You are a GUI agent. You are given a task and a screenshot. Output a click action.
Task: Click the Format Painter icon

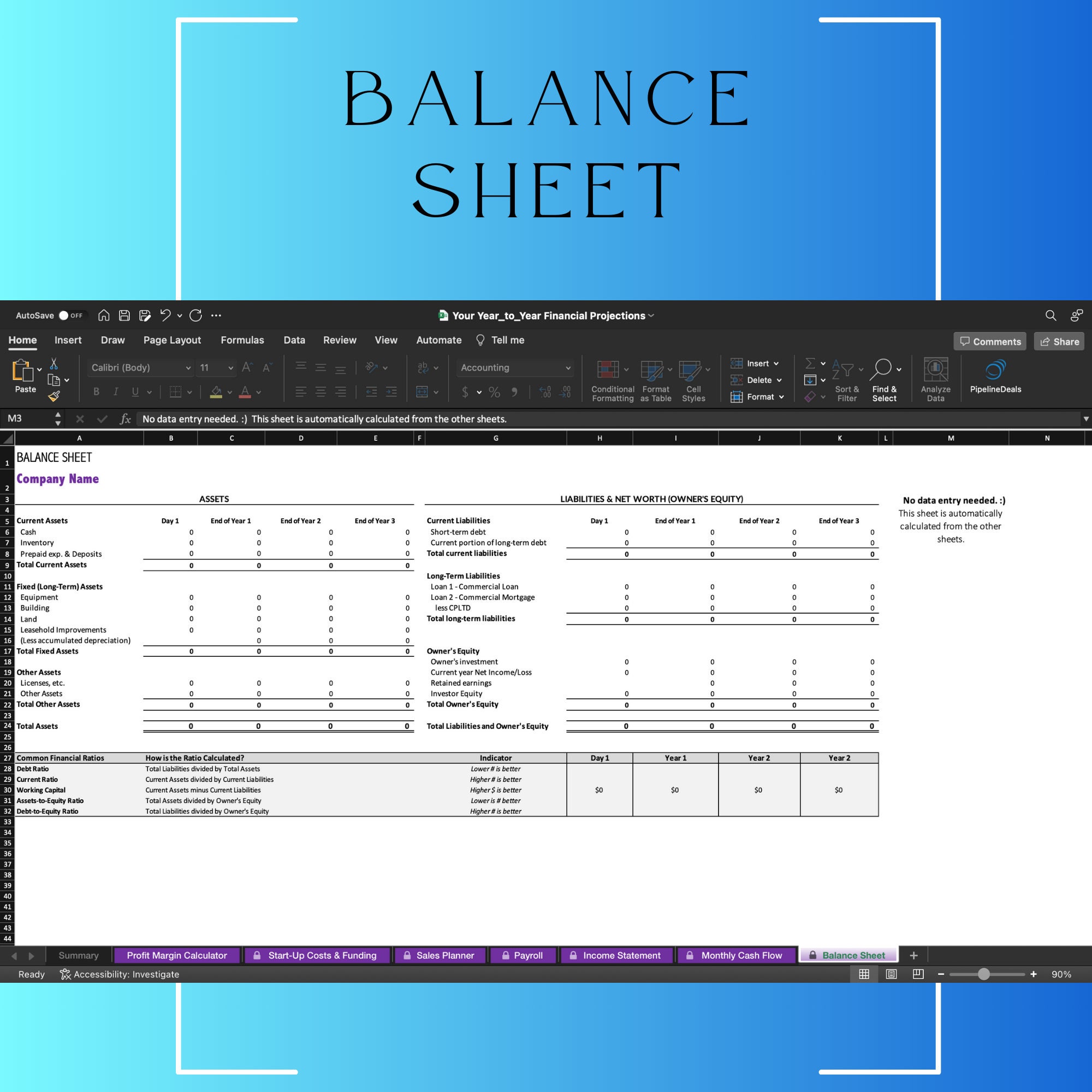click(x=55, y=396)
